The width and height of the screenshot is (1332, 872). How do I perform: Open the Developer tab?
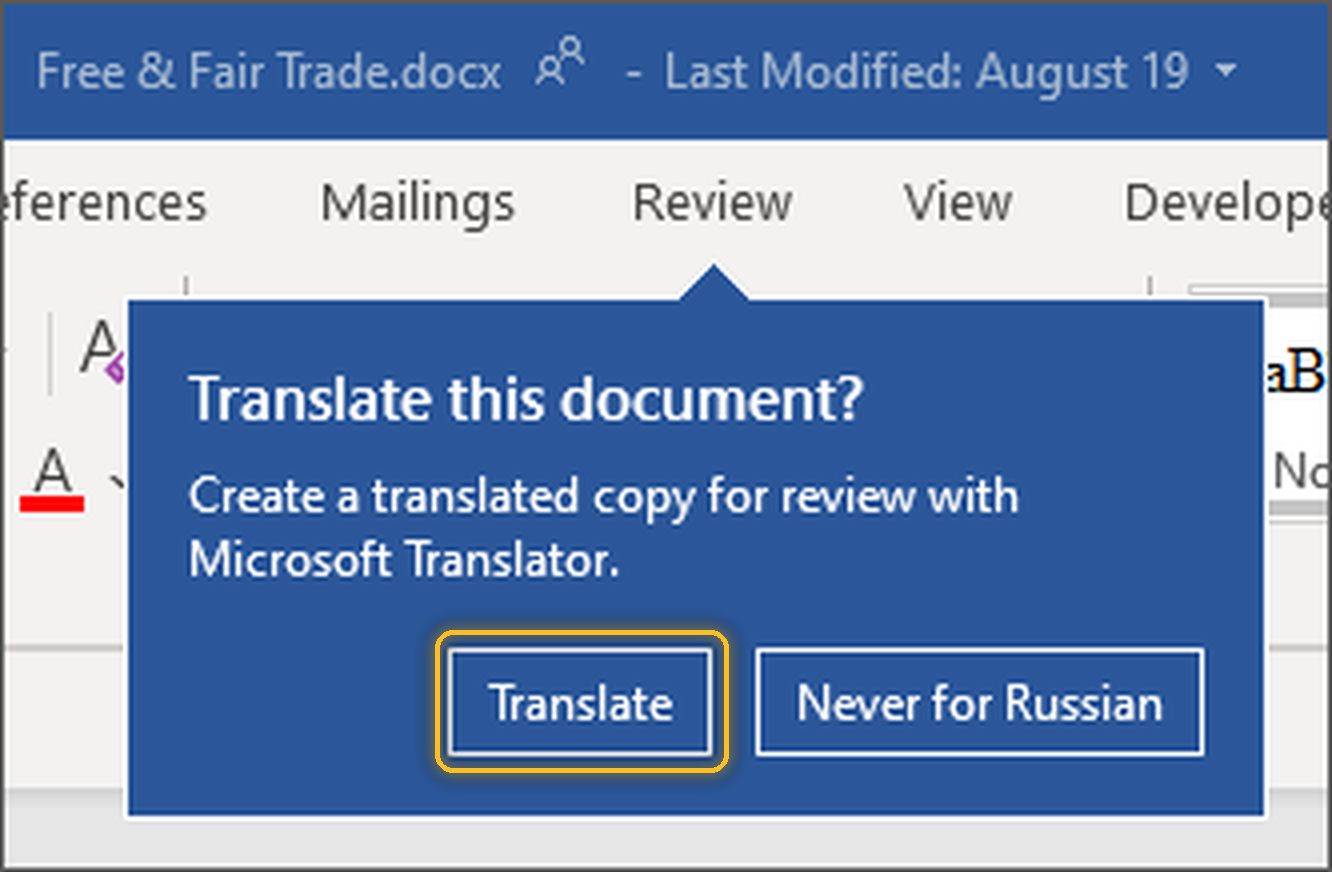click(x=1228, y=203)
